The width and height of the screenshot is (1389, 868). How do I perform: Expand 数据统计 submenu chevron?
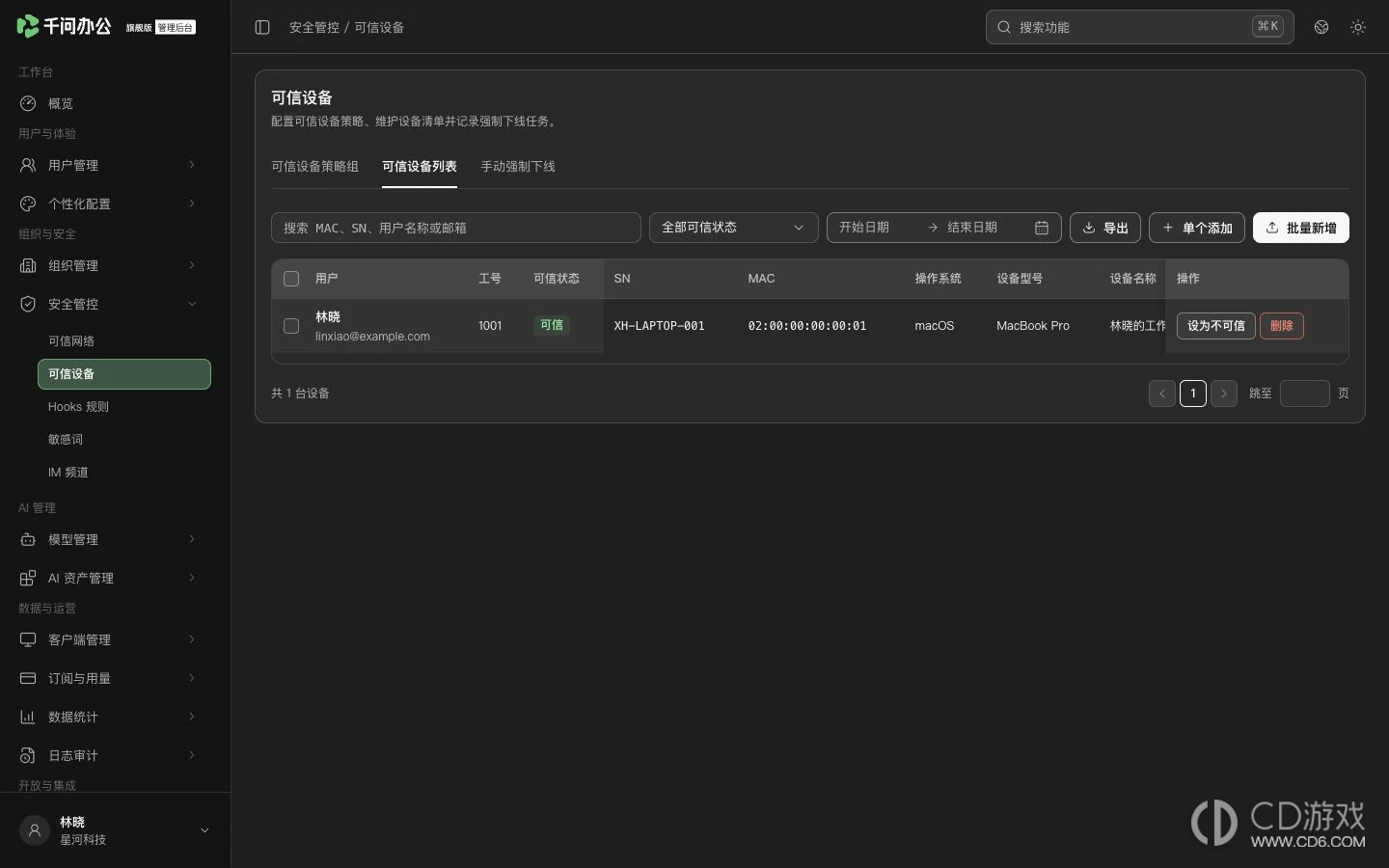(x=192, y=717)
